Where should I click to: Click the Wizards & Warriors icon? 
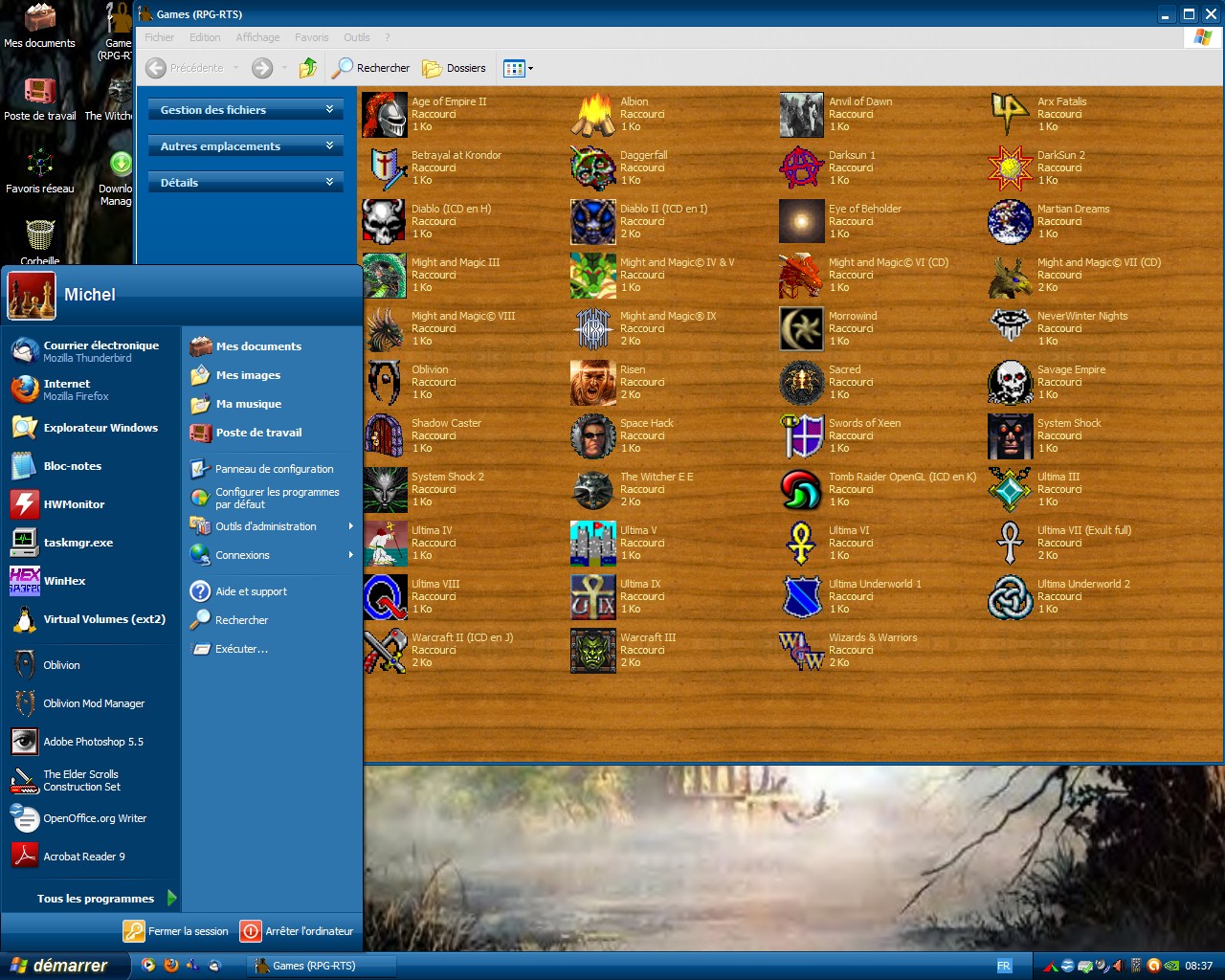(802, 651)
